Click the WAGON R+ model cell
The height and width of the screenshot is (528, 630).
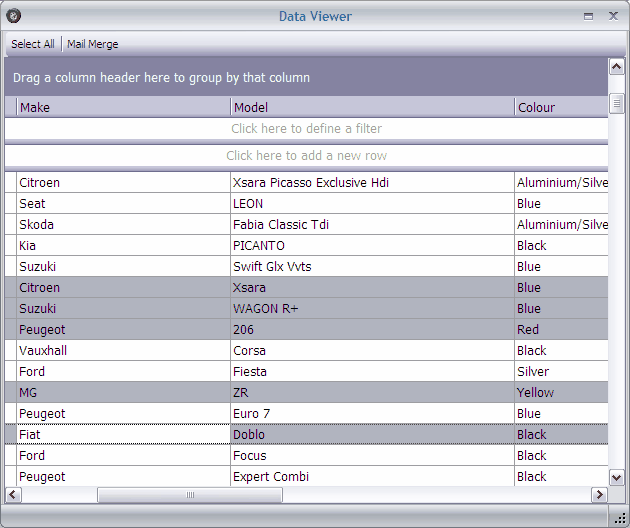(372, 308)
